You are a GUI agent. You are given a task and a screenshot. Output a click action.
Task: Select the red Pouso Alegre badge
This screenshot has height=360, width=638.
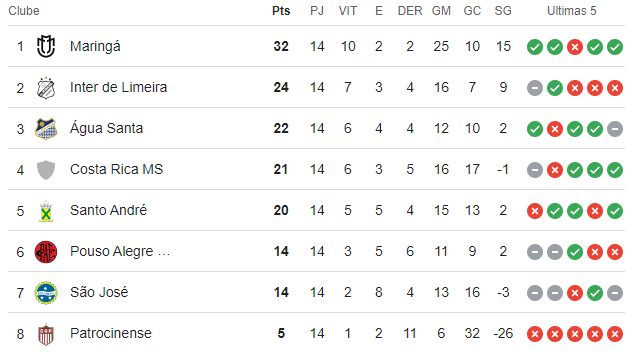(x=46, y=252)
